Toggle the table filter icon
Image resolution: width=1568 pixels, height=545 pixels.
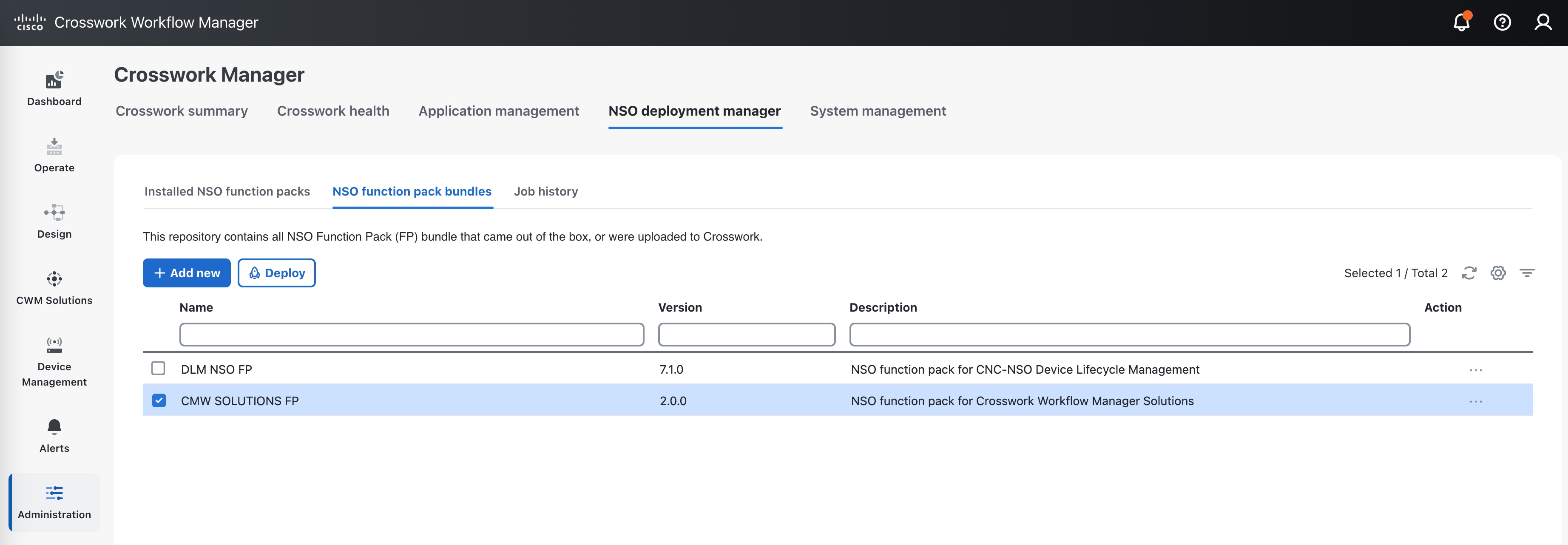[x=1527, y=273]
